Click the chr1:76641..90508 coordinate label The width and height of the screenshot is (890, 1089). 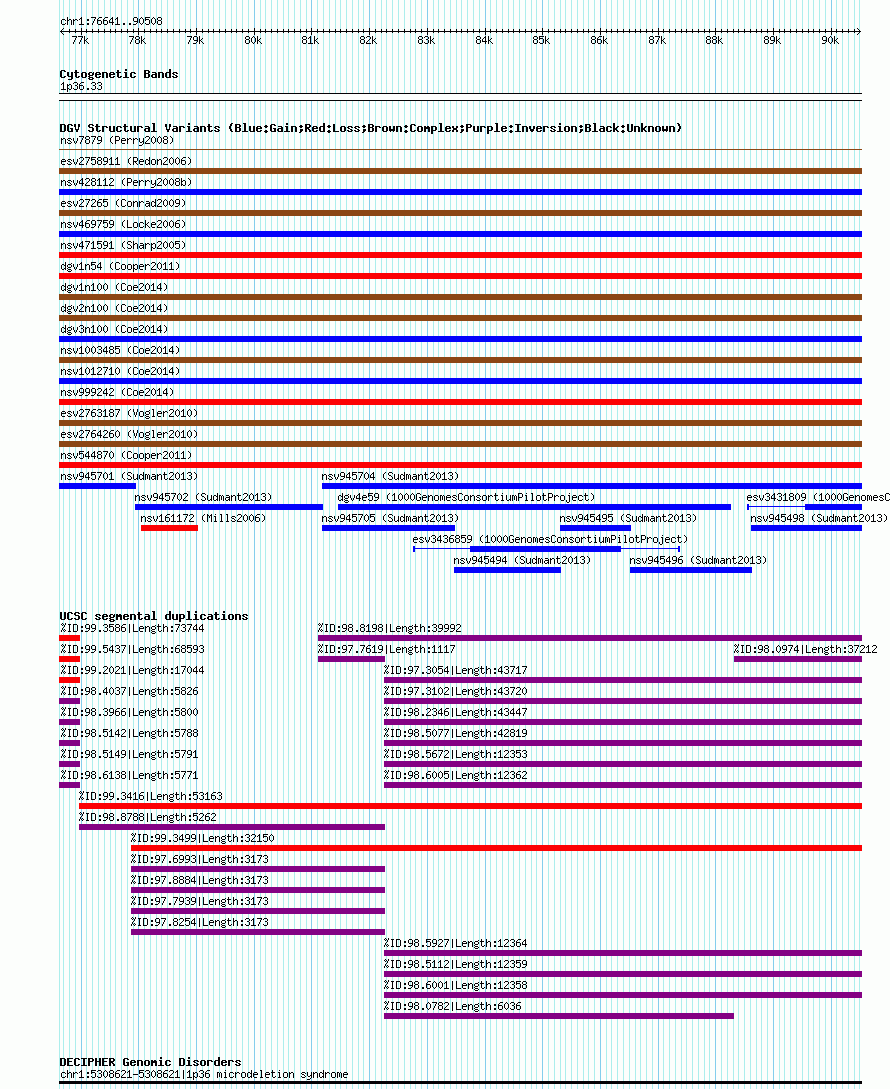click(111, 22)
